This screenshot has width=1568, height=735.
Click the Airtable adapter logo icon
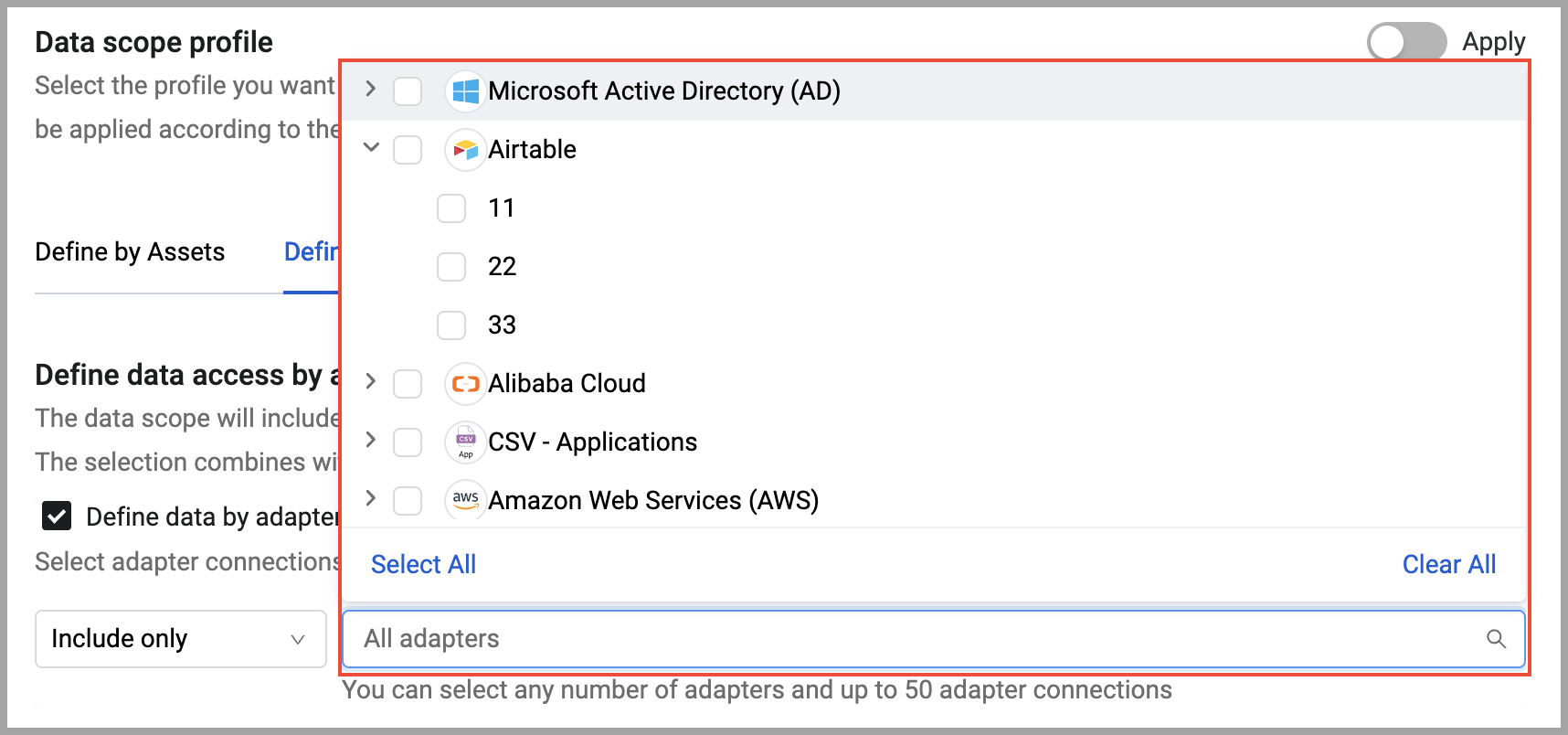pos(465,150)
